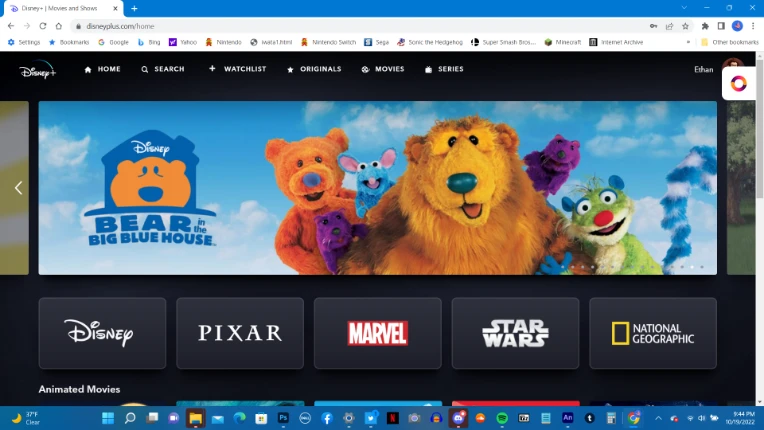Screen dimensions: 764x430
Task: Reload the current page
Action: click(43, 26)
